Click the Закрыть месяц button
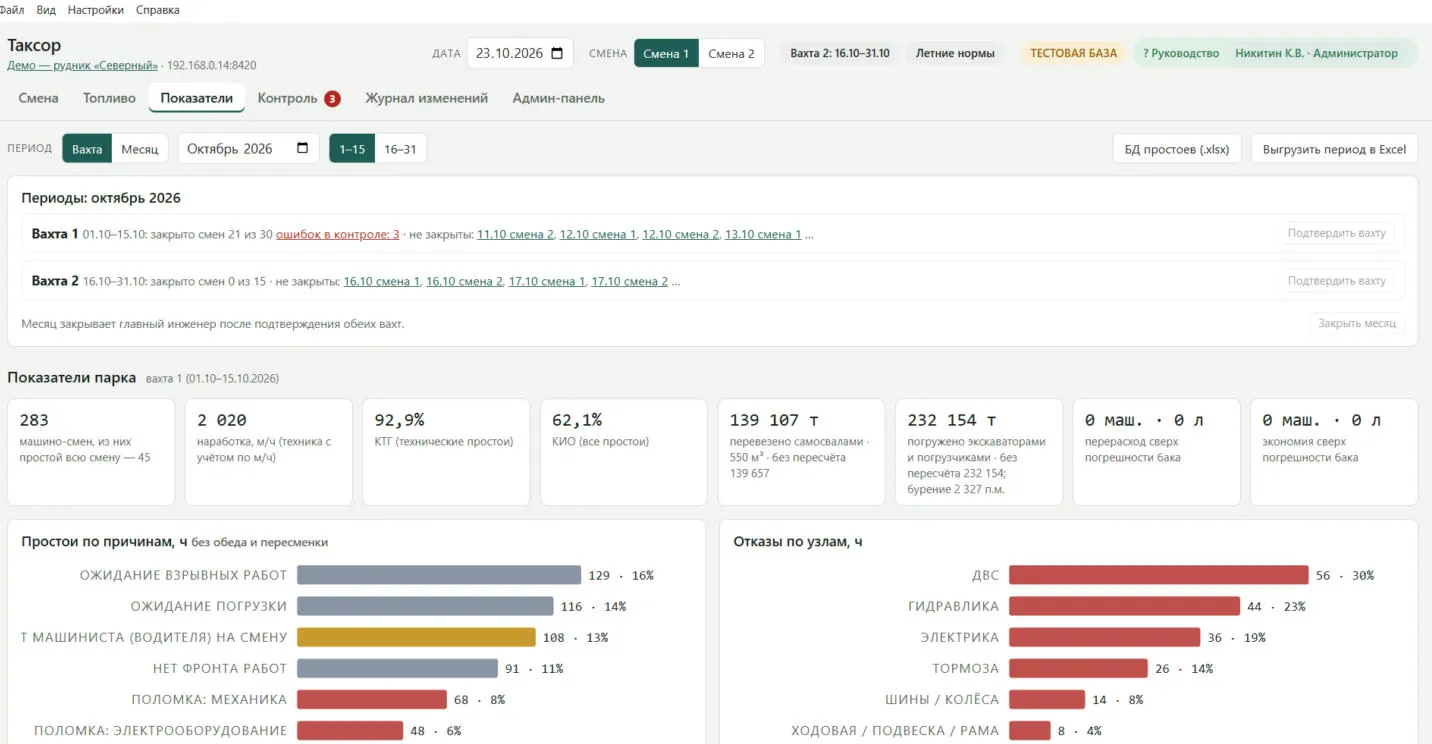Viewport: 1432px width, 744px height. click(x=1357, y=324)
